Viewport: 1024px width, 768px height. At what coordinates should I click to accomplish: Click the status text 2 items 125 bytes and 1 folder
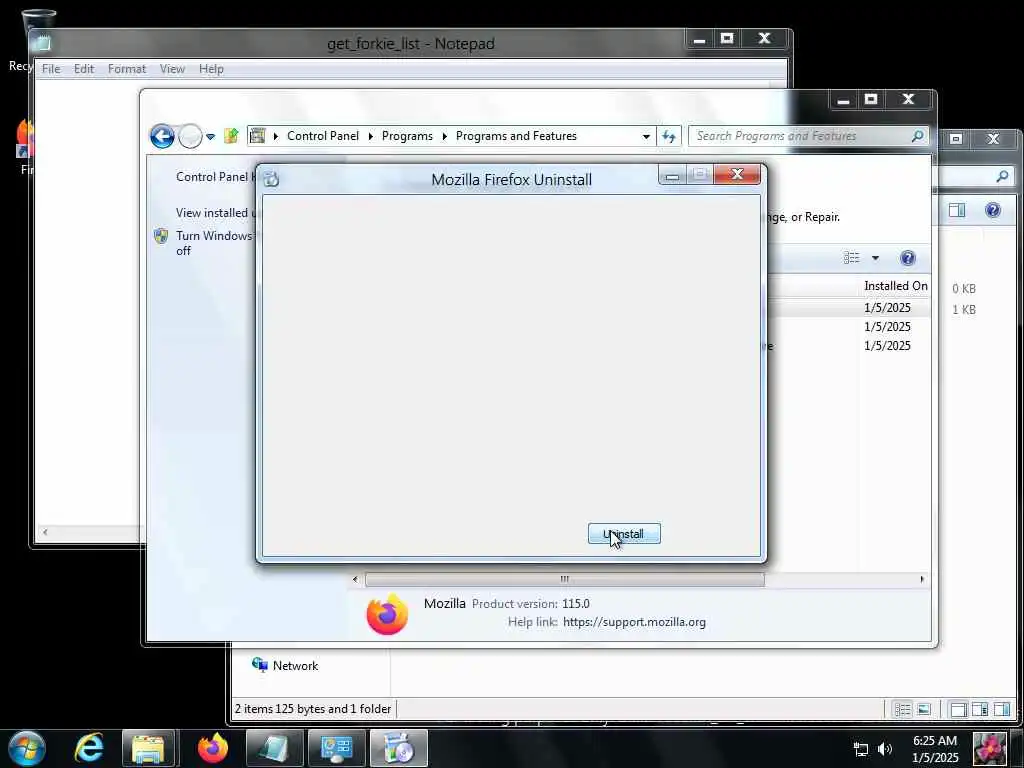point(313,709)
